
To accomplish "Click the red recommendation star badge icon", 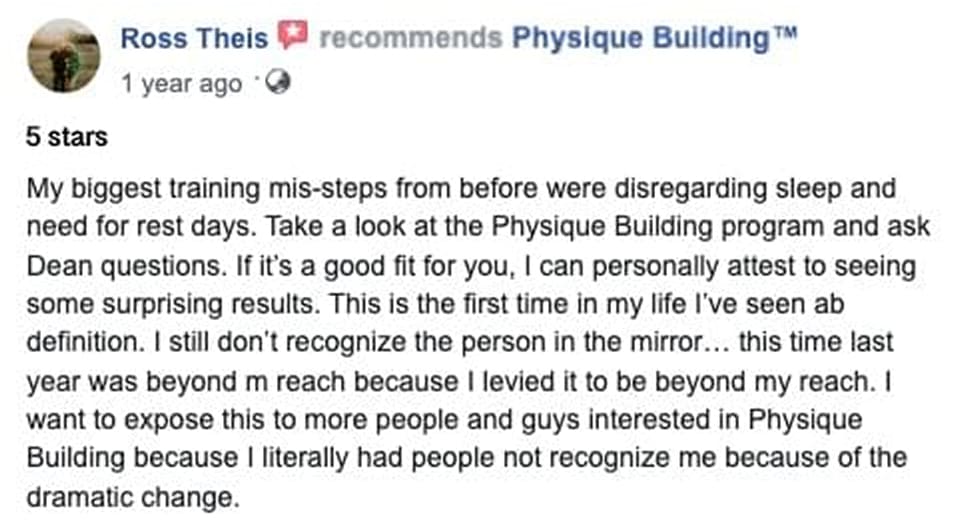I will 293,35.
